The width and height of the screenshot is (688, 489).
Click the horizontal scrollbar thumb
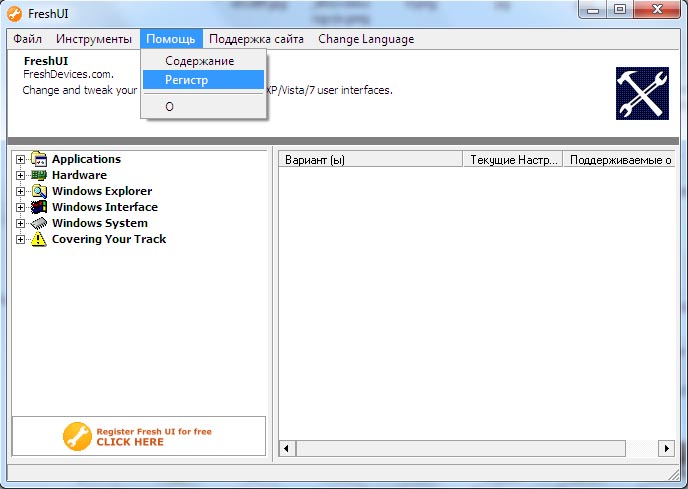461,448
